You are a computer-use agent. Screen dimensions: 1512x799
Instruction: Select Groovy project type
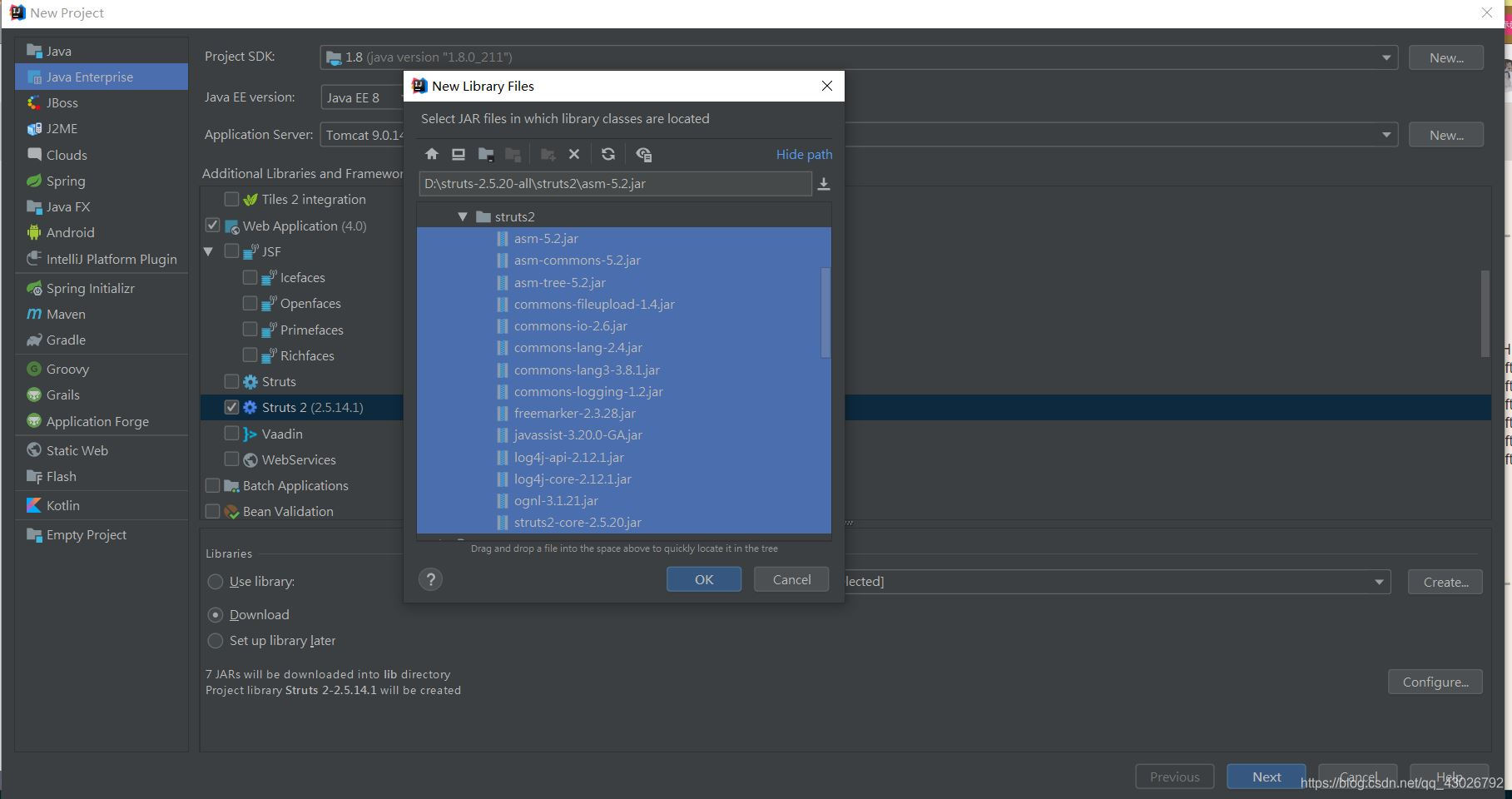coord(102,369)
